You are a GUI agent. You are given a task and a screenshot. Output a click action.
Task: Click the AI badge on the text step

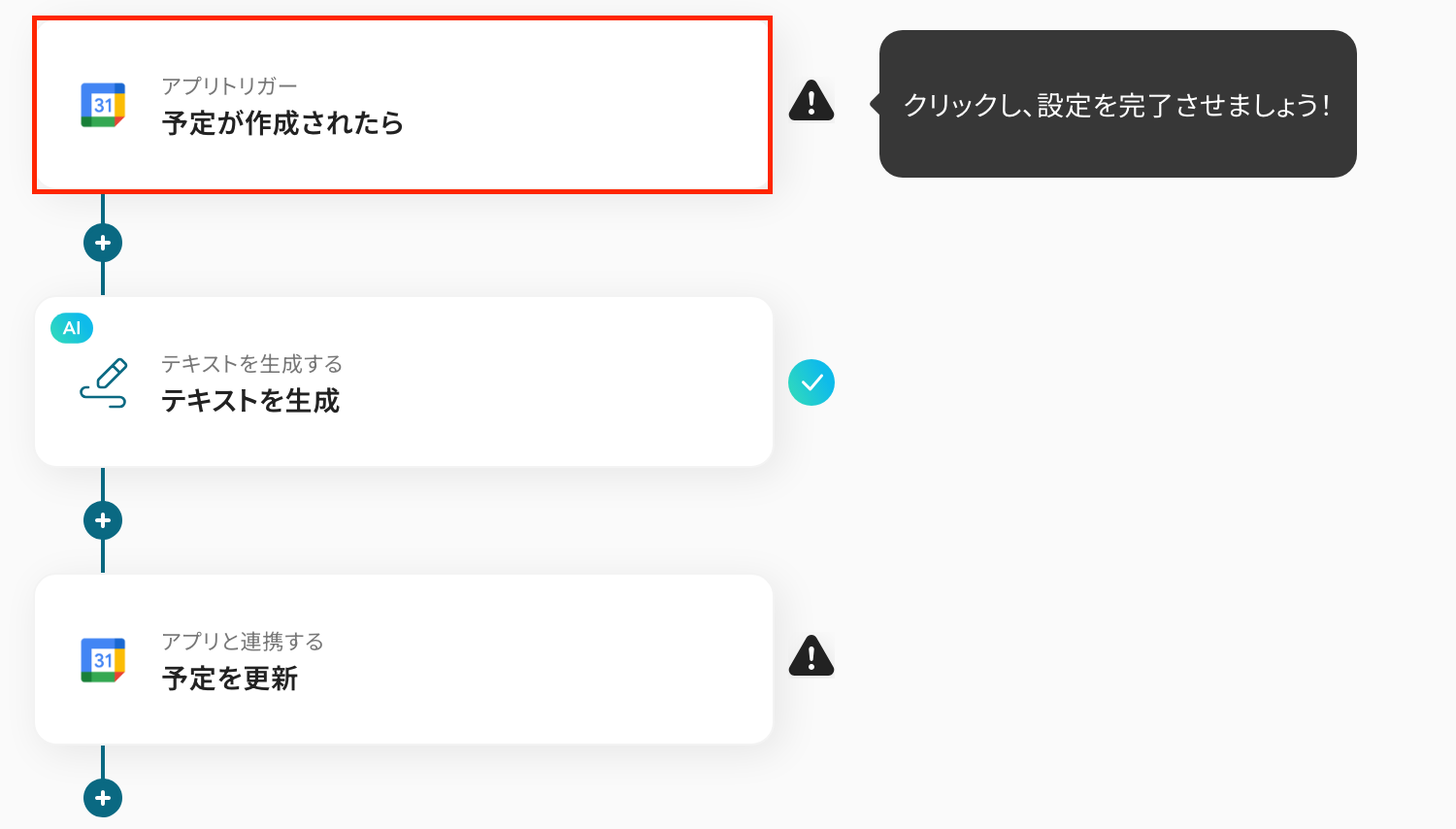(72, 328)
